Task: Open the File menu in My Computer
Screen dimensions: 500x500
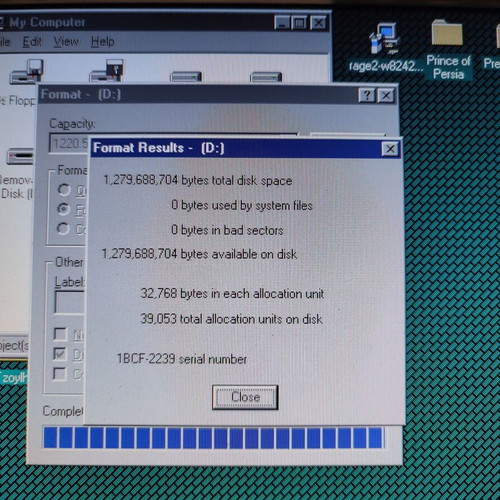Action: click(x=5, y=42)
